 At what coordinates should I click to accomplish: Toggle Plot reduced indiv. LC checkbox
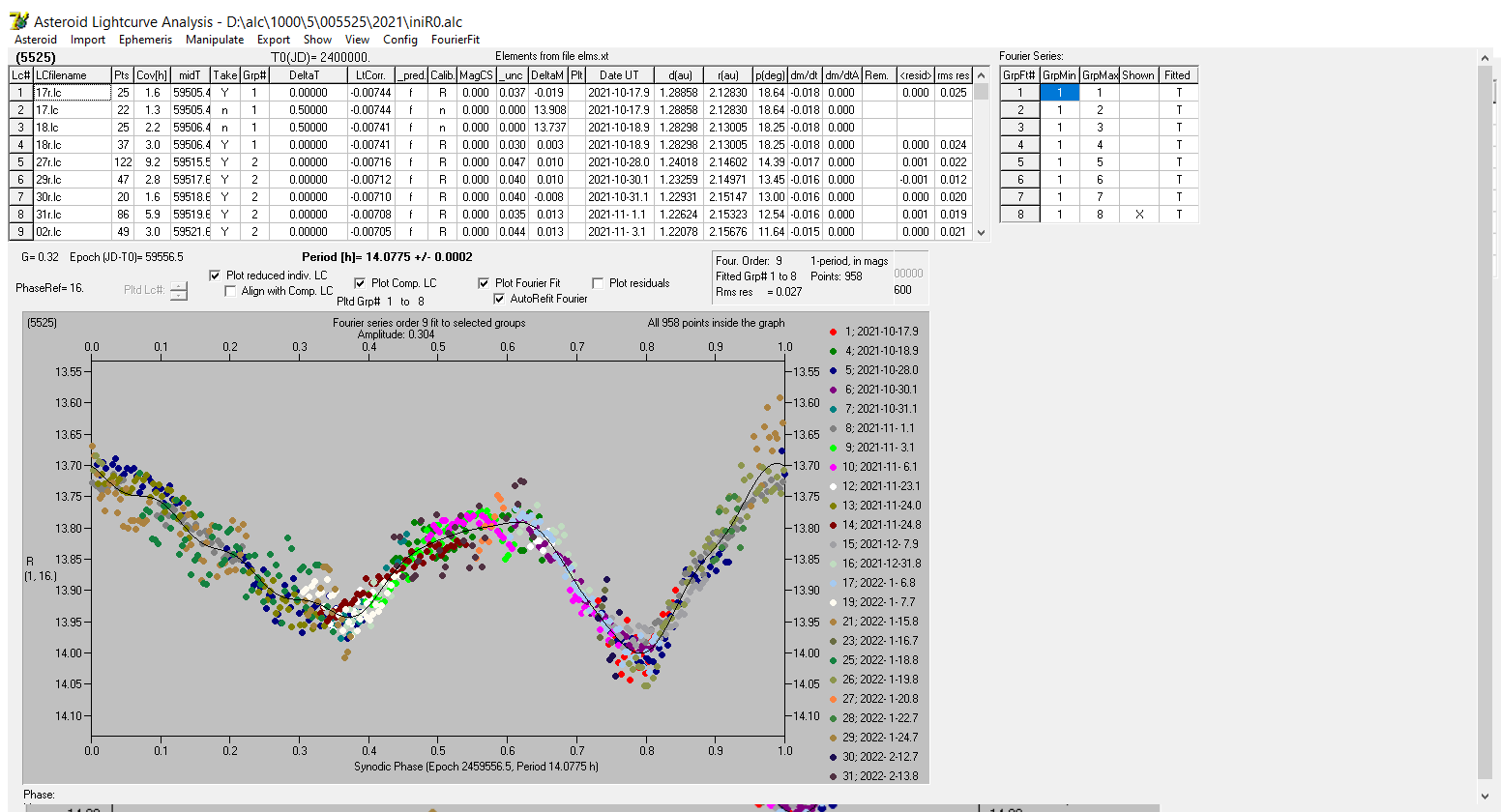pos(216,275)
